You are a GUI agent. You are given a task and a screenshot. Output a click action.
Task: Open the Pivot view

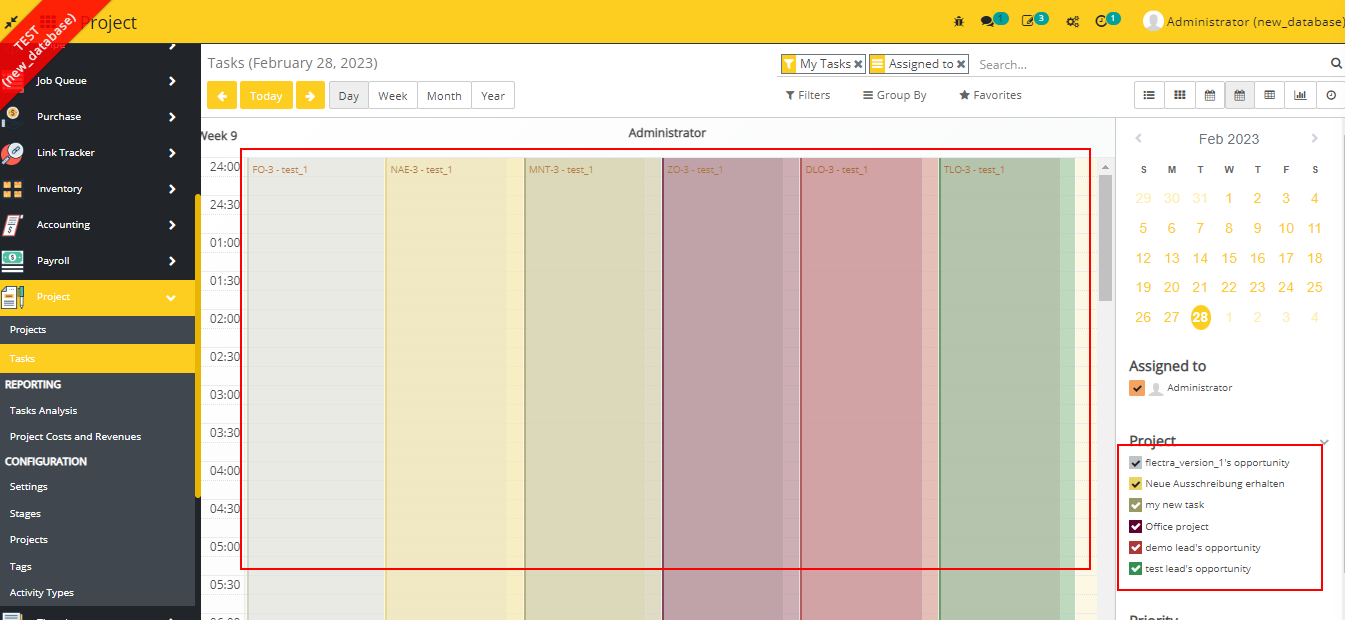pos(1269,94)
